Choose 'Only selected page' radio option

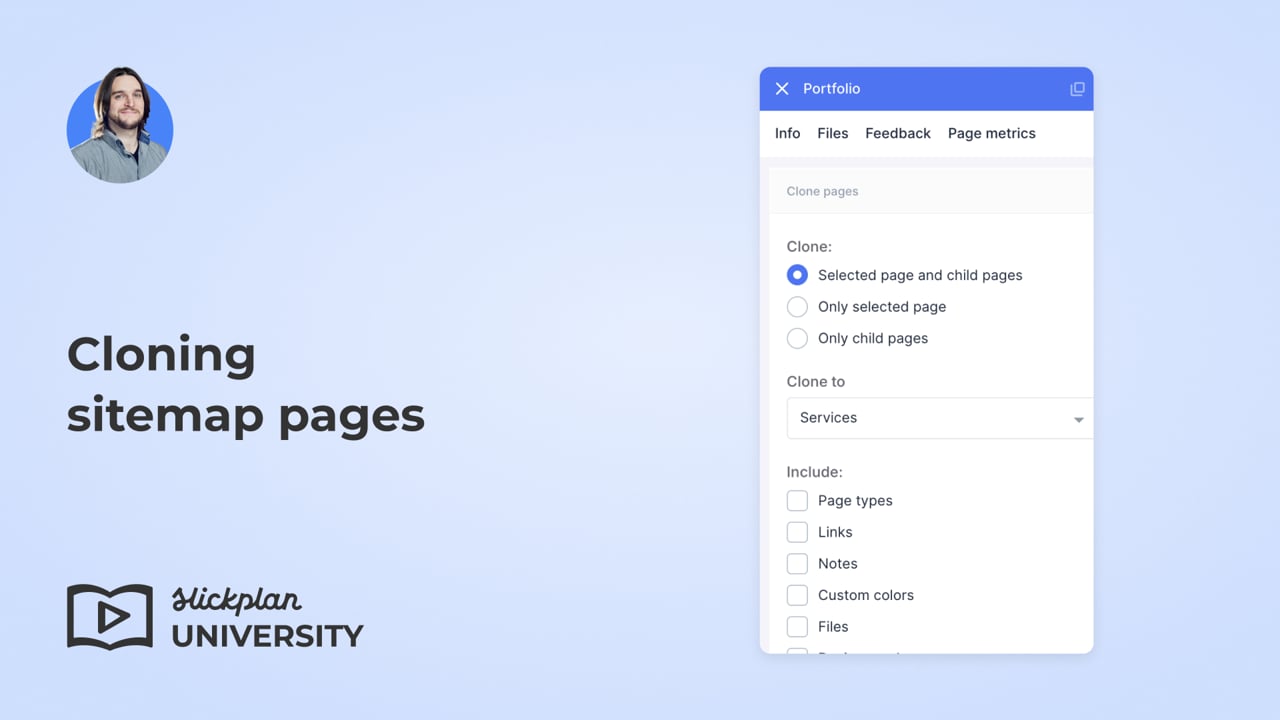pos(797,307)
